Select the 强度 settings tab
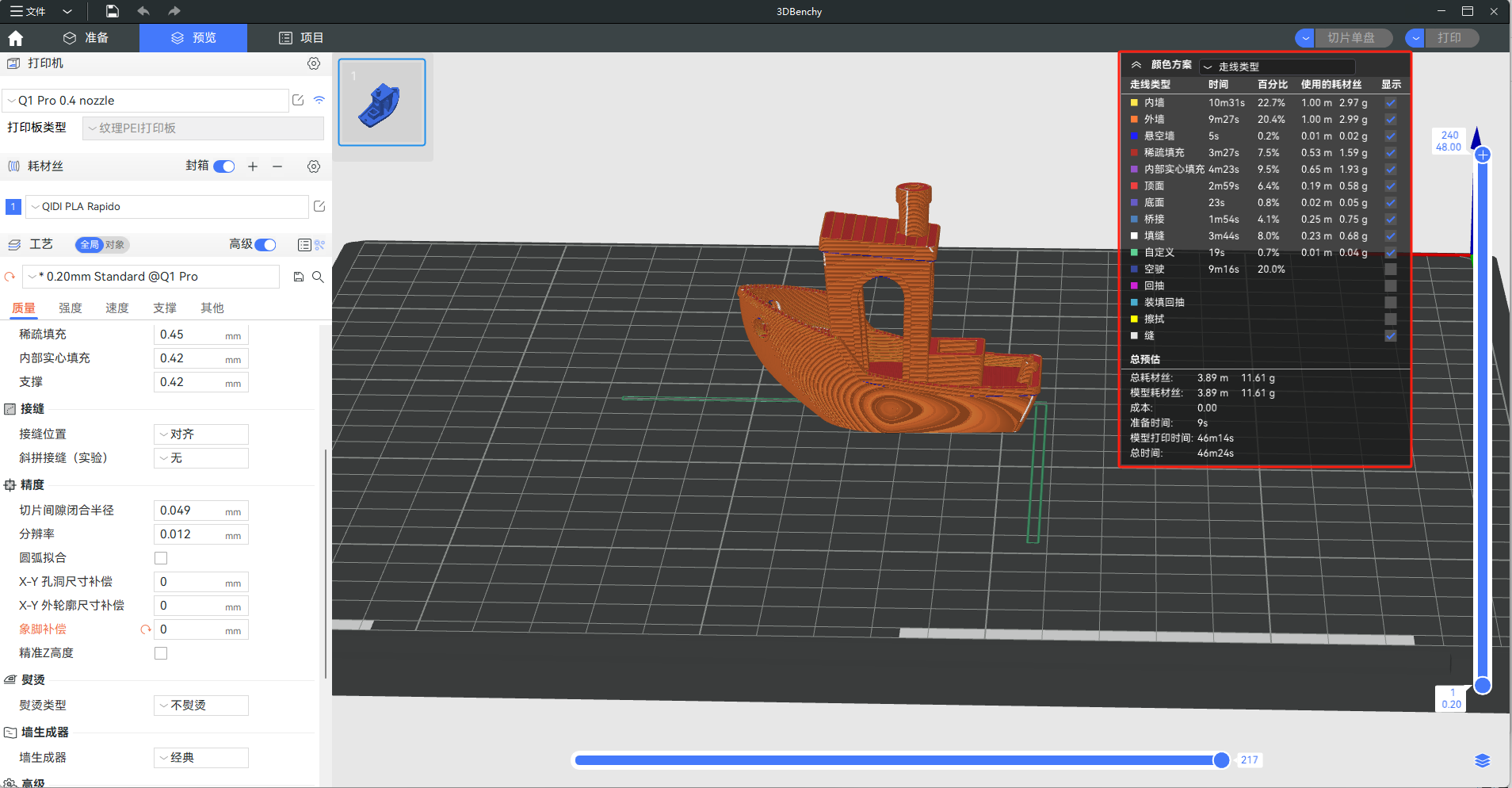This screenshot has width=1512, height=788. pyautogui.click(x=71, y=308)
